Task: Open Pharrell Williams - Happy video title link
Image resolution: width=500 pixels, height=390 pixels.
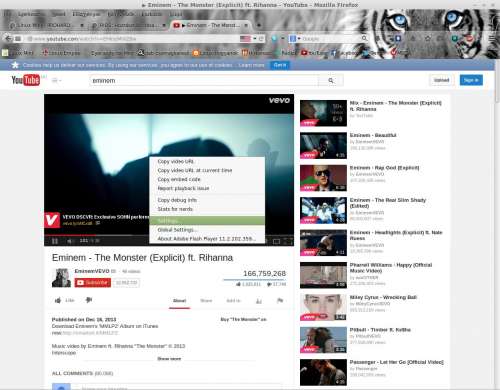Action: tap(391, 268)
